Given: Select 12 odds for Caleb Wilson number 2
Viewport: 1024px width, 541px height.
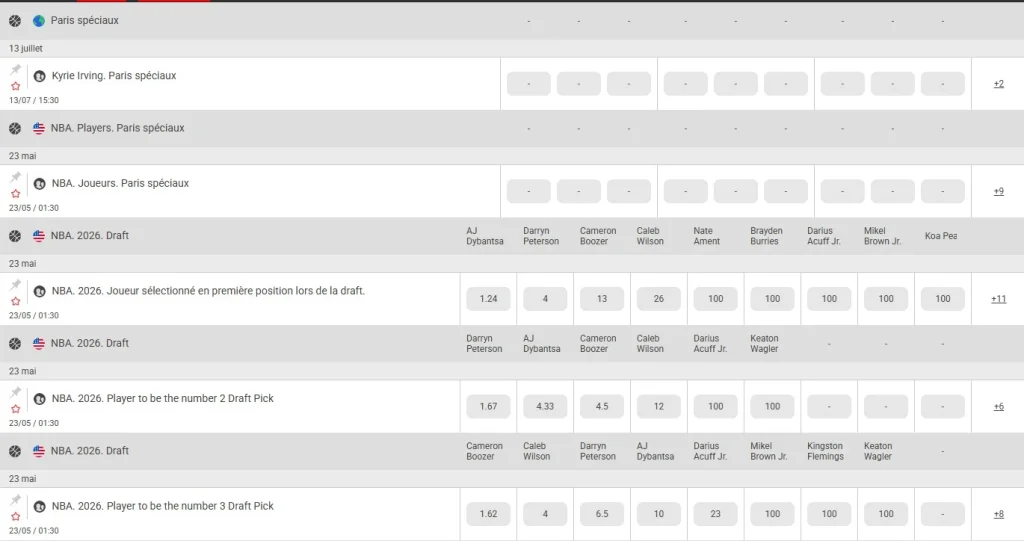Looking at the screenshot, I should point(659,406).
